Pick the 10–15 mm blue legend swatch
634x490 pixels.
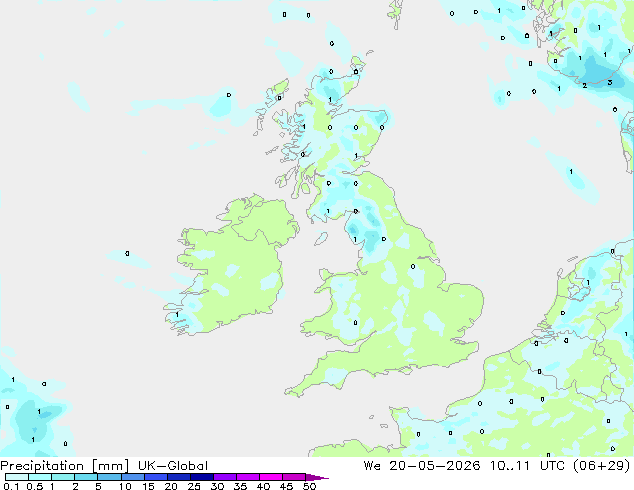[x=132, y=477]
